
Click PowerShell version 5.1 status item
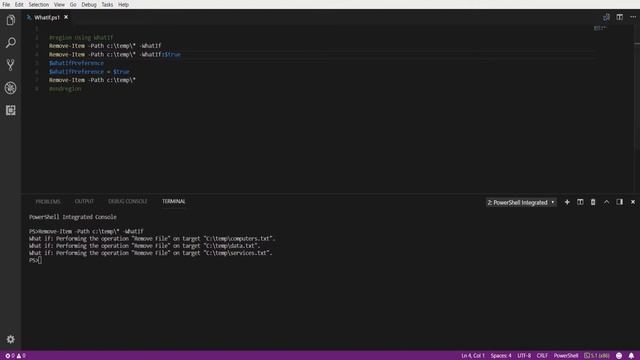(x=597, y=356)
